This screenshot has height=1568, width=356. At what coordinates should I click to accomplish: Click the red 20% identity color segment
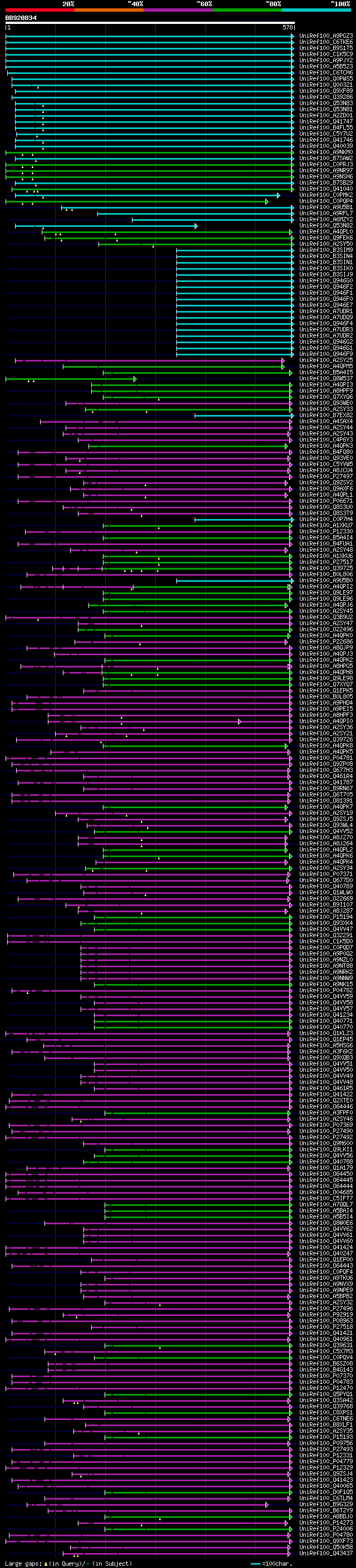[39, 10]
